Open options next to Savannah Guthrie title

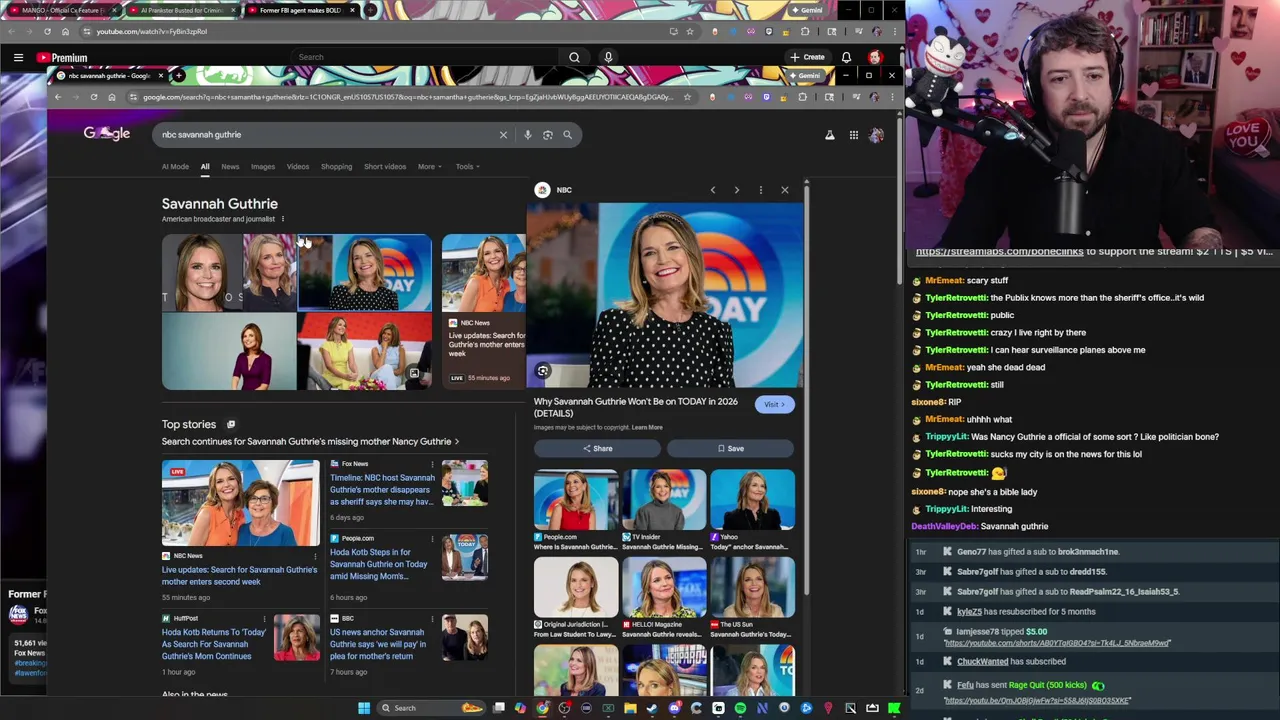point(283,219)
